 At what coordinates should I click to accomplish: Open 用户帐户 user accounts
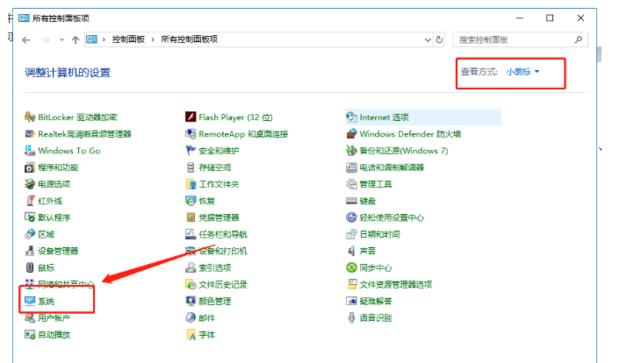47,318
